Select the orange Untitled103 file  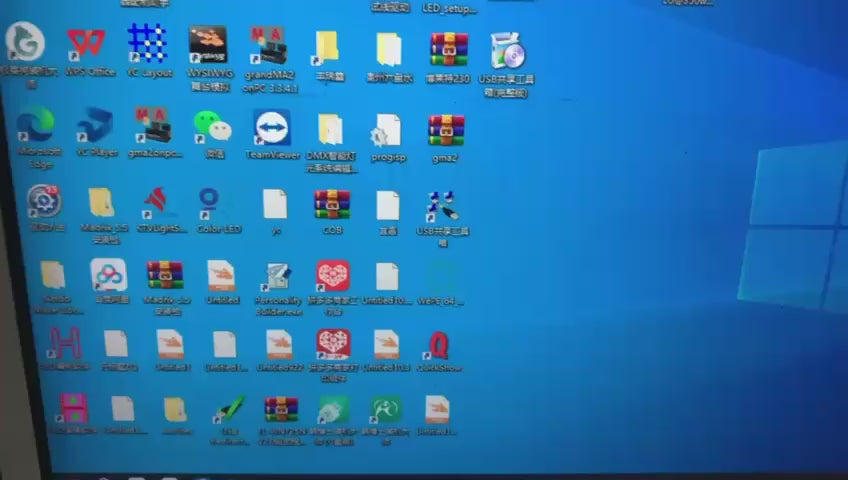387,345
